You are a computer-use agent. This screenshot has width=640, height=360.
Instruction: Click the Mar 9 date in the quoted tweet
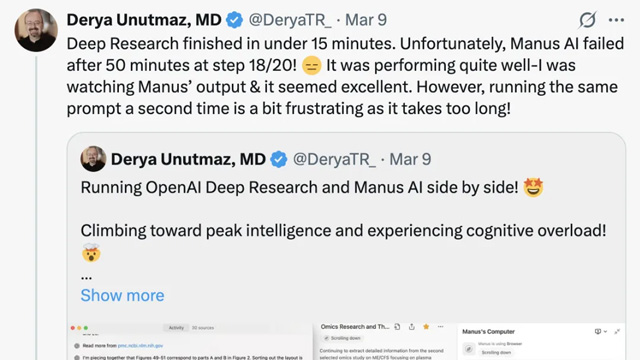[x=410, y=159]
